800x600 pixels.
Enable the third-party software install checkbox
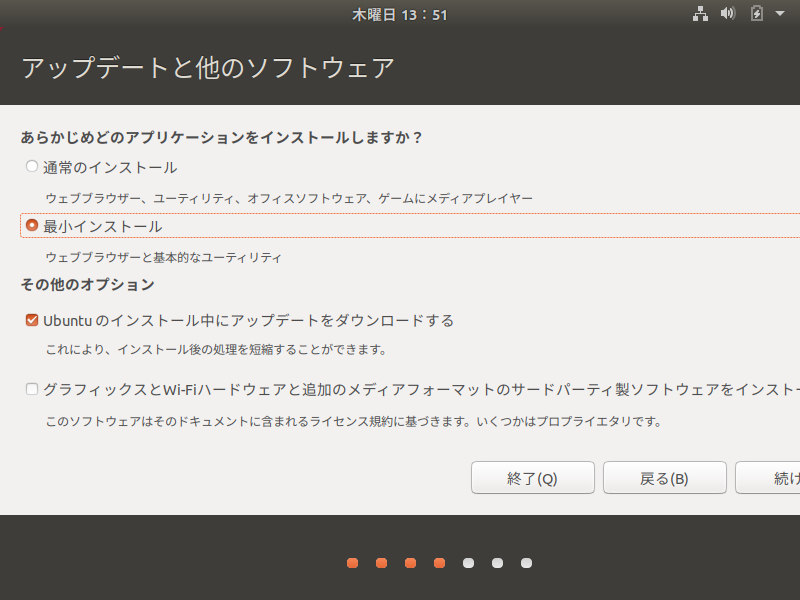(32, 389)
